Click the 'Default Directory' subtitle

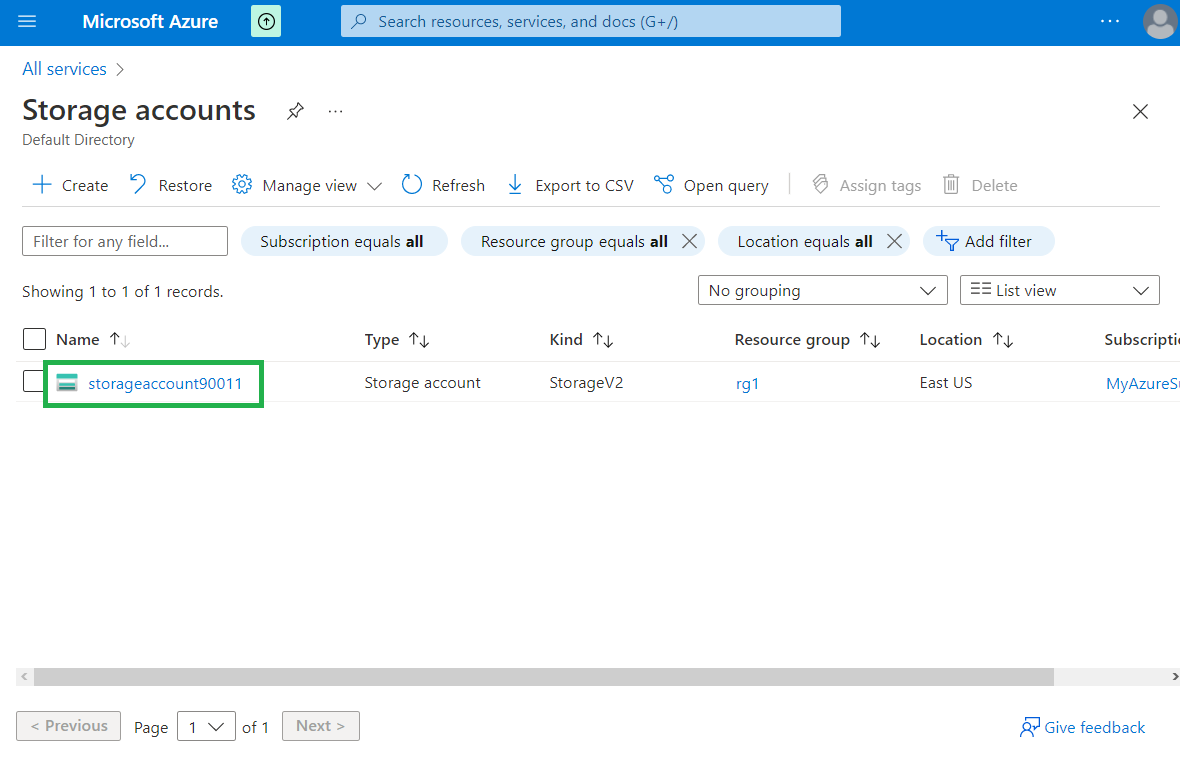point(78,140)
